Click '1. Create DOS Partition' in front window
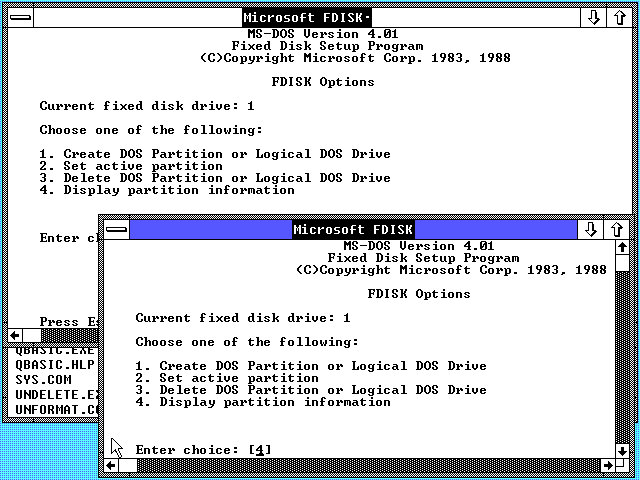The width and height of the screenshot is (640, 480). click(311, 366)
